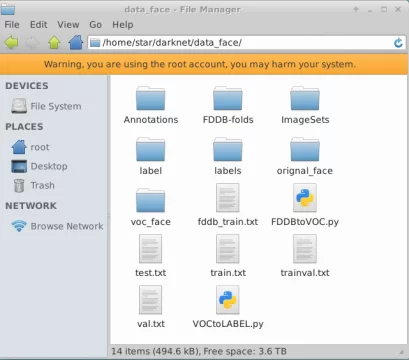The width and height of the screenshot is (409, 360).
Task: Minimize the File Manager window
Action: pyautogui.click(x=370, y=10)
